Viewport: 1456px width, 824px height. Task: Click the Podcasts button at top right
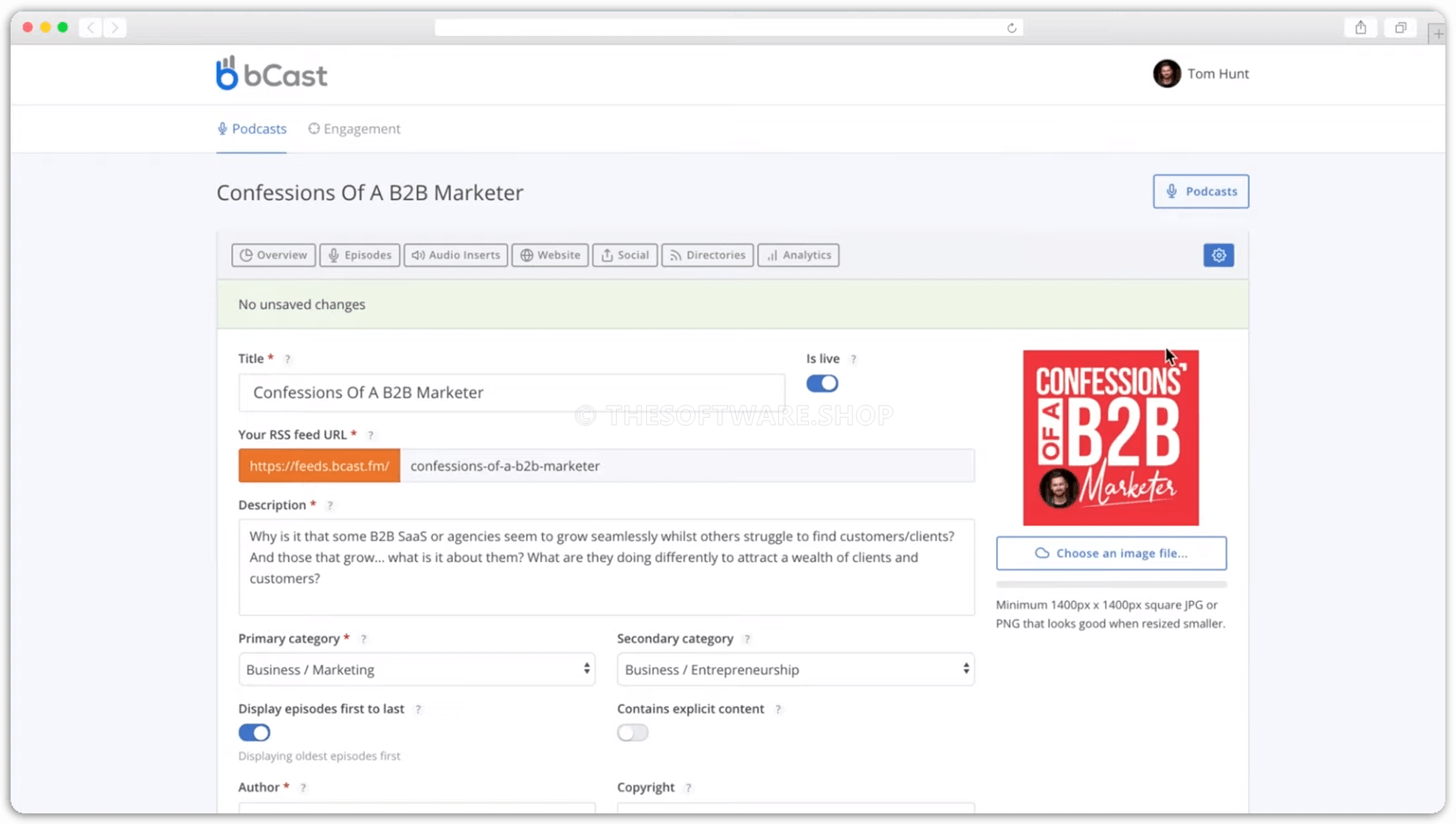(x=1200, y=191)
